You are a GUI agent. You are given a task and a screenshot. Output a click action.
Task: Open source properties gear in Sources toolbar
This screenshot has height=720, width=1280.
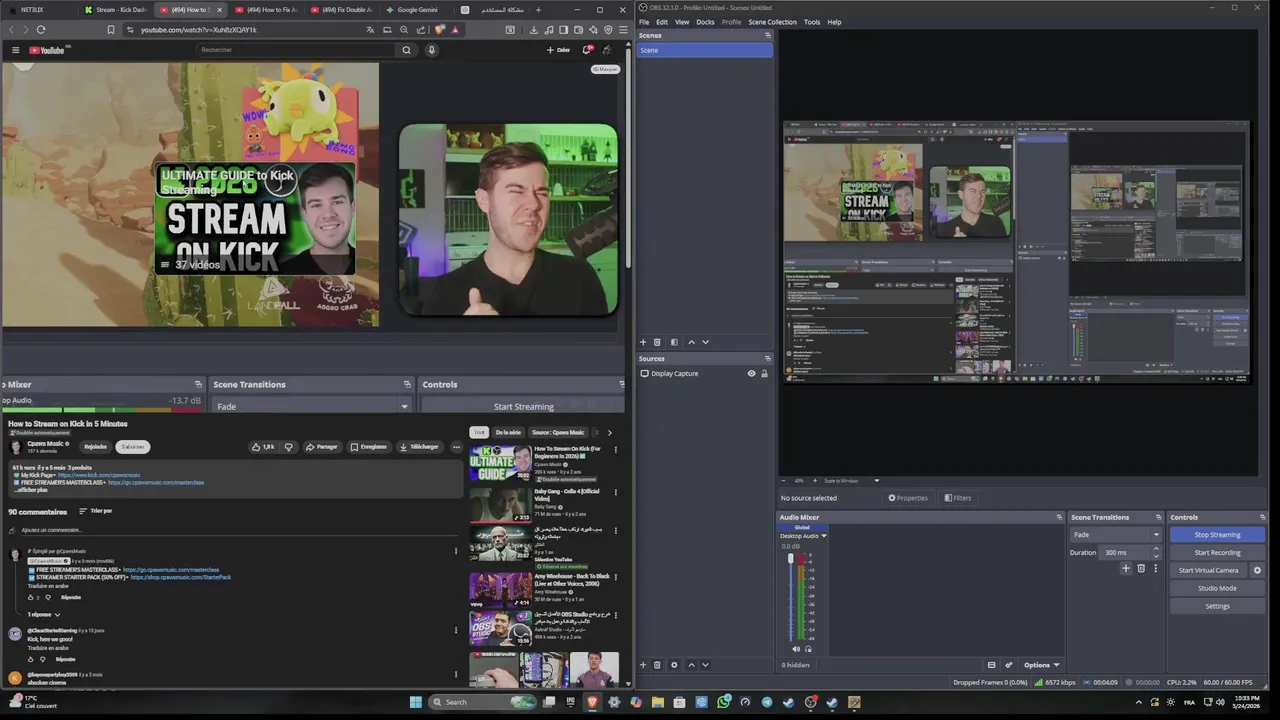(x=674, y=665)
